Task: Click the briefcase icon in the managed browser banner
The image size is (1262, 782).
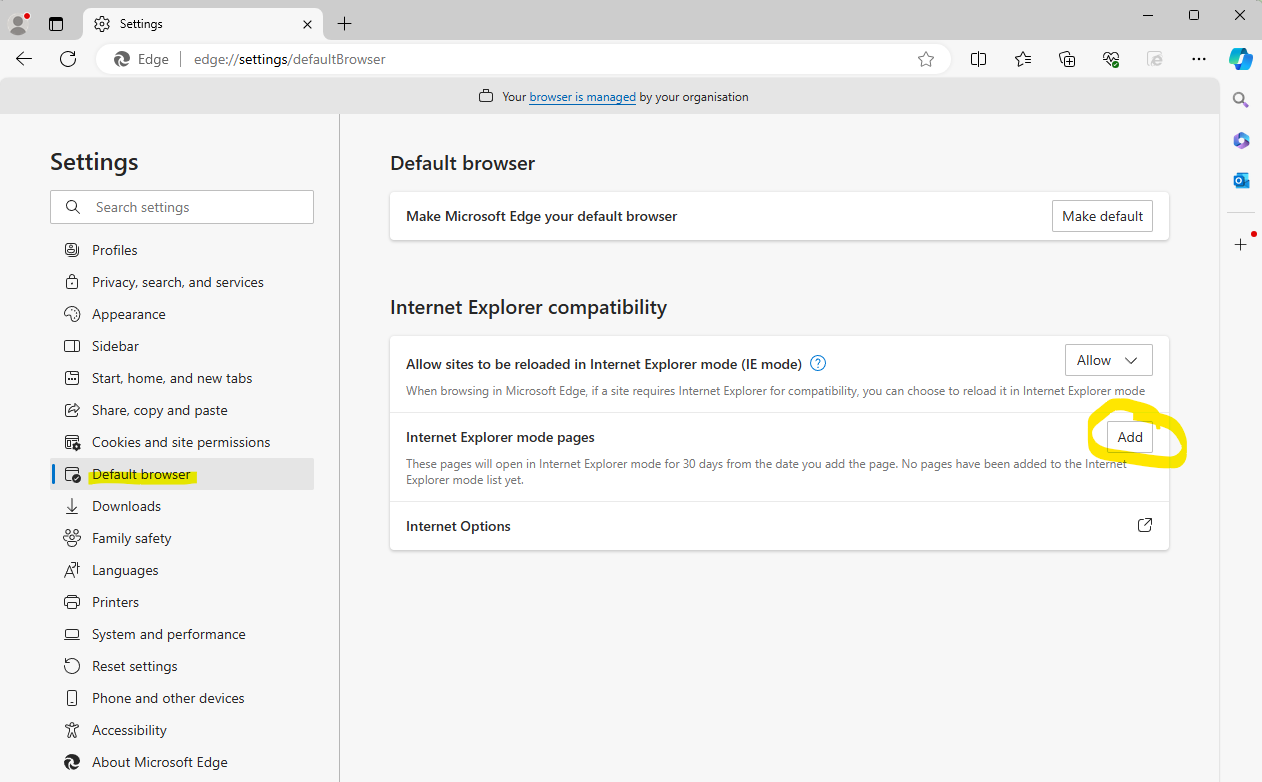Action: click(486, 97)
